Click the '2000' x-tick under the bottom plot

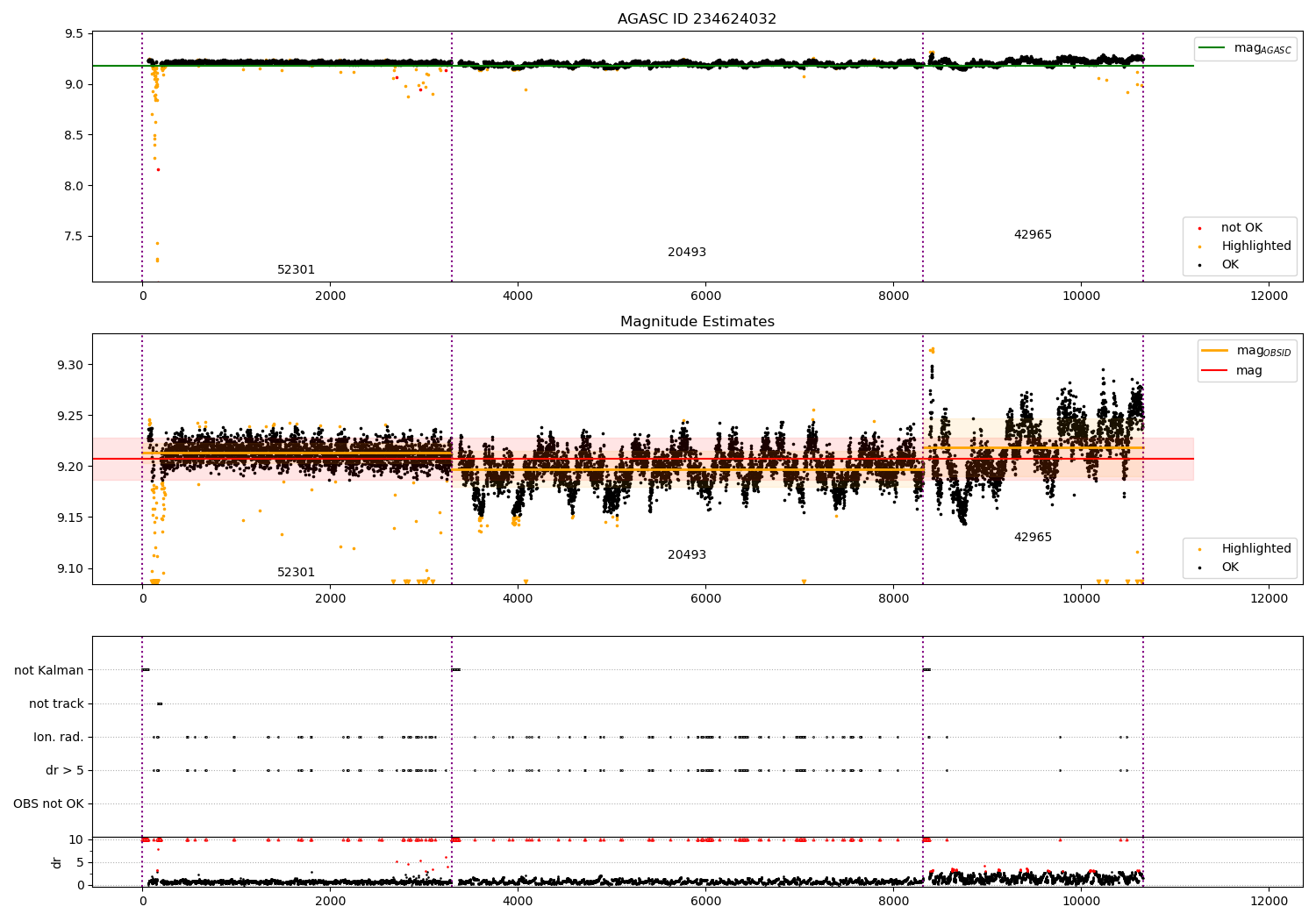330,902
